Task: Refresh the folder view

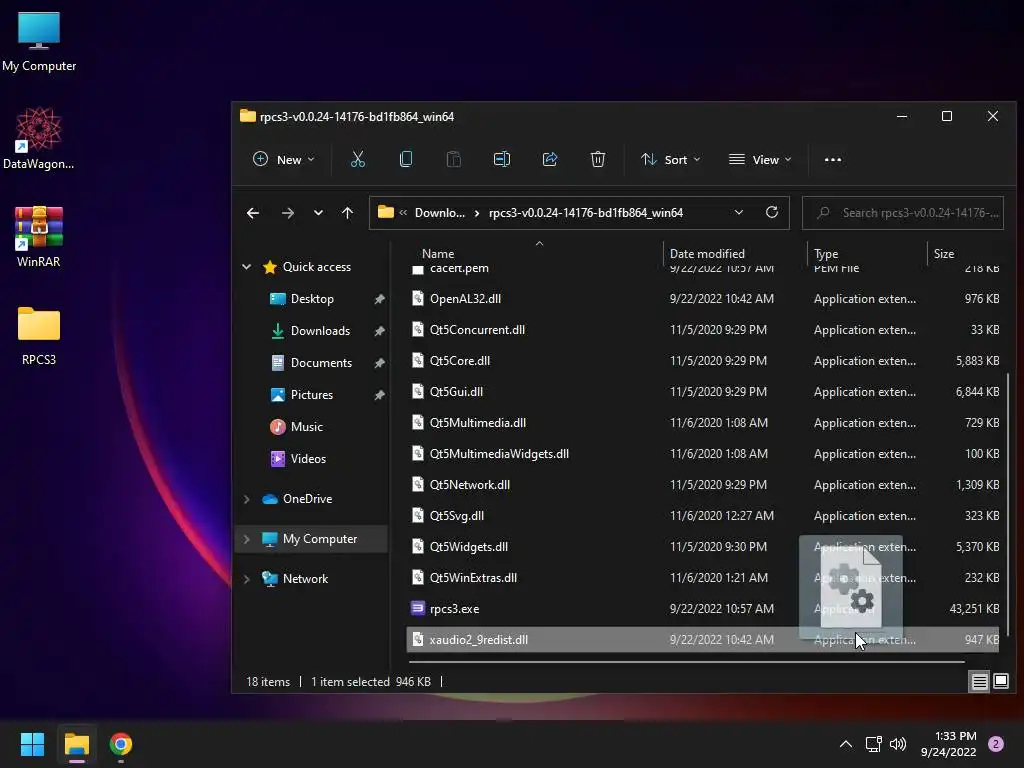Action: 772,212
